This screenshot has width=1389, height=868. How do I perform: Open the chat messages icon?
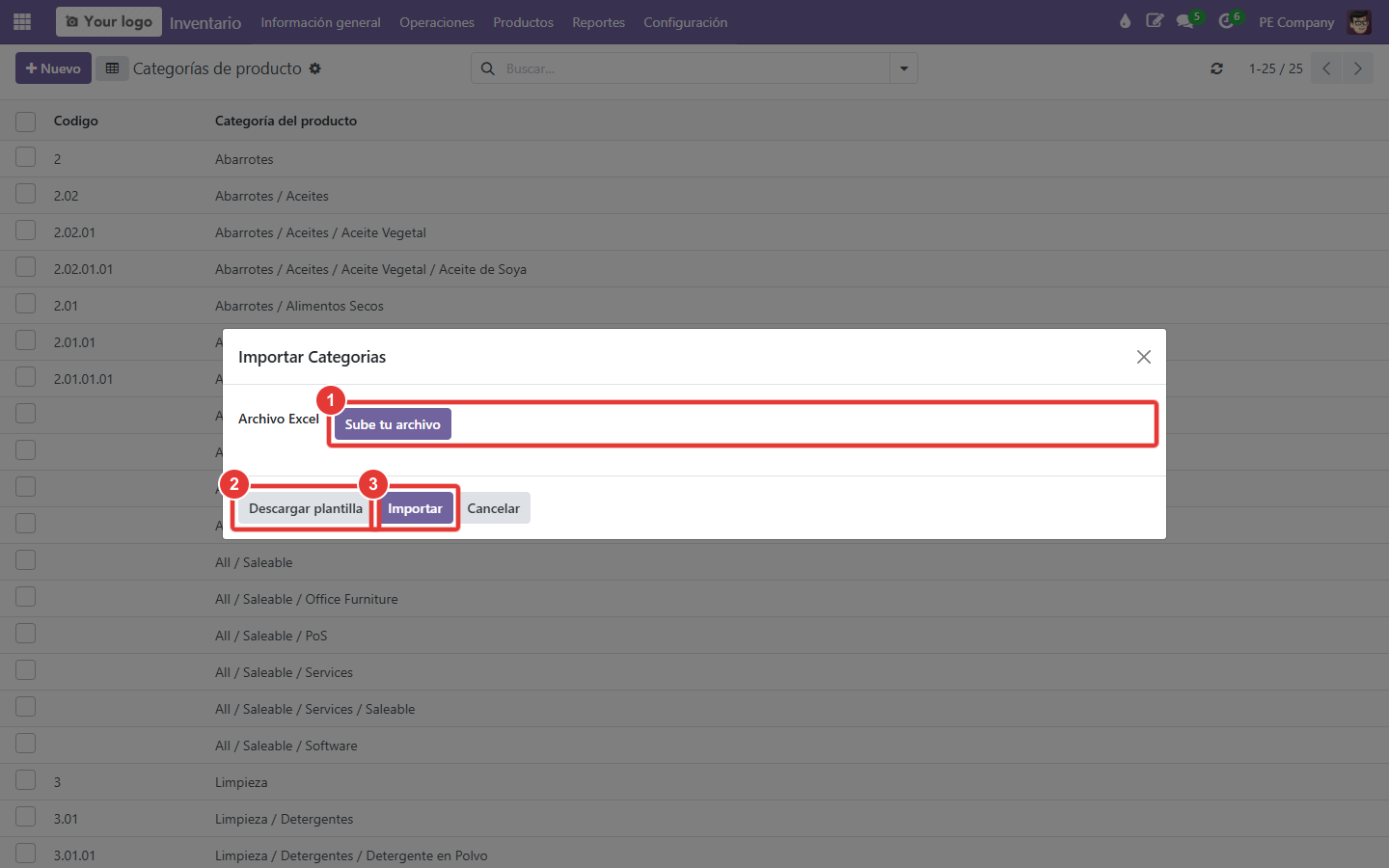1185,21
